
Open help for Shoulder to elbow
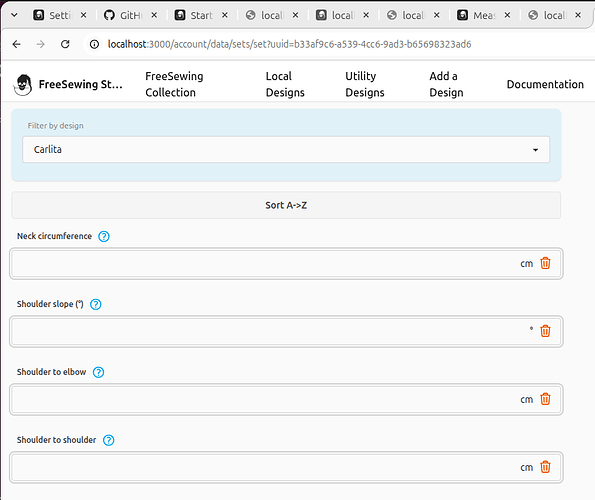(98, 372)
